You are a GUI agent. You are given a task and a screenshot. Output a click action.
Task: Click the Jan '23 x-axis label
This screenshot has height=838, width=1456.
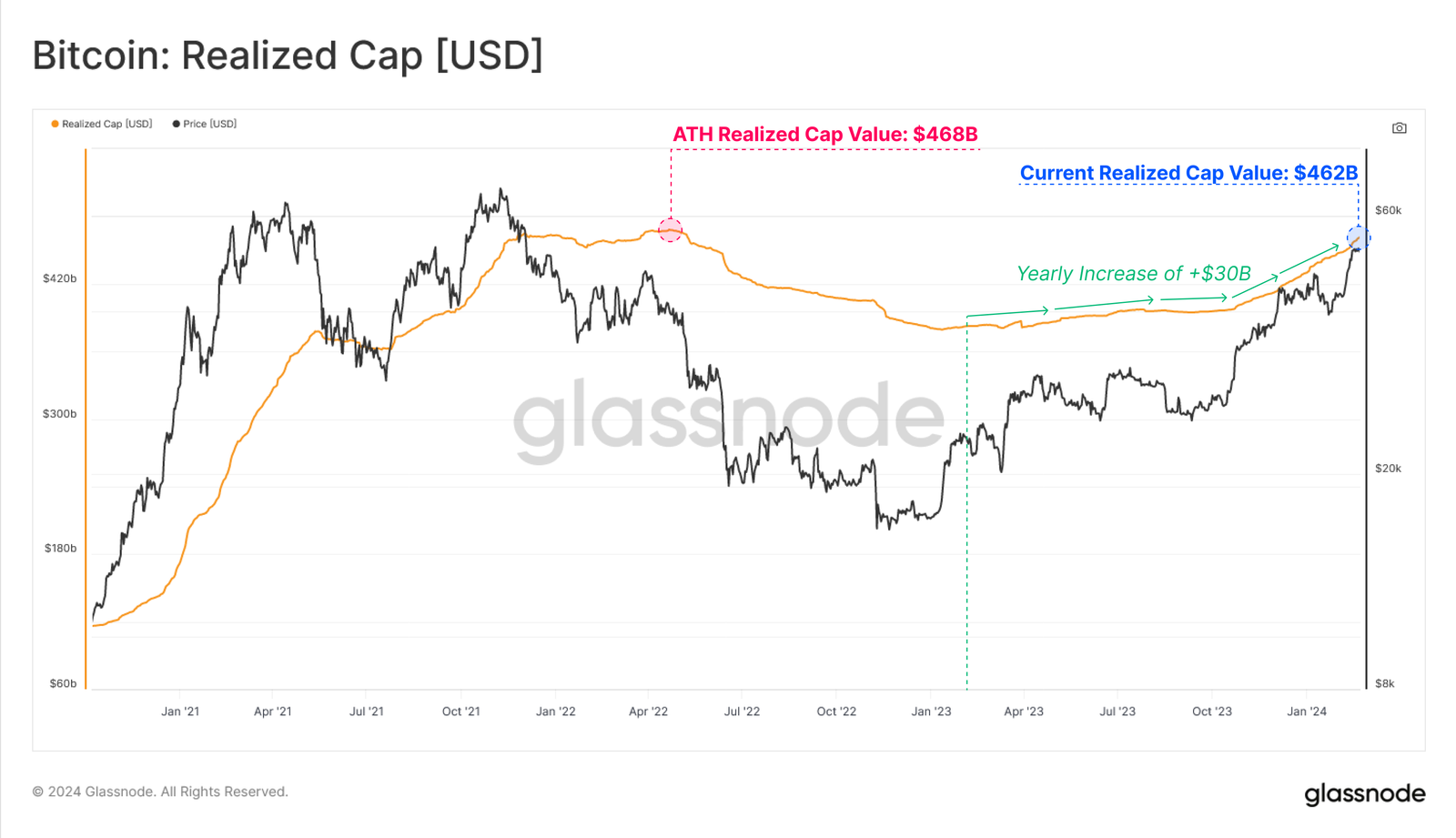(x=931, y=712)
